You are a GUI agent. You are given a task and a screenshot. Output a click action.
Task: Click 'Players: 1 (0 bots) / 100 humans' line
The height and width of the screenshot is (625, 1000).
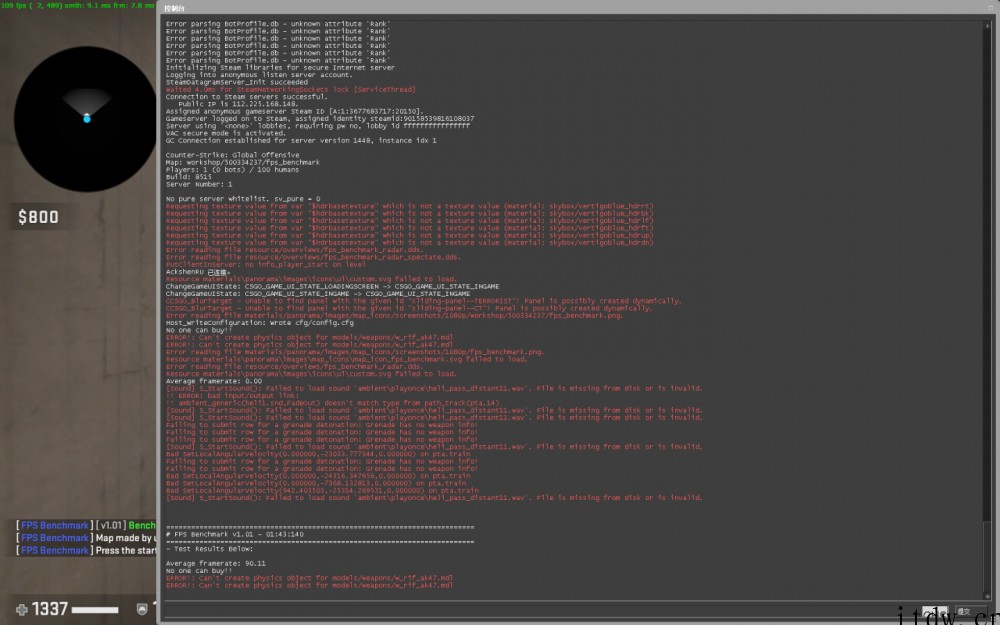tap(232, 170)
